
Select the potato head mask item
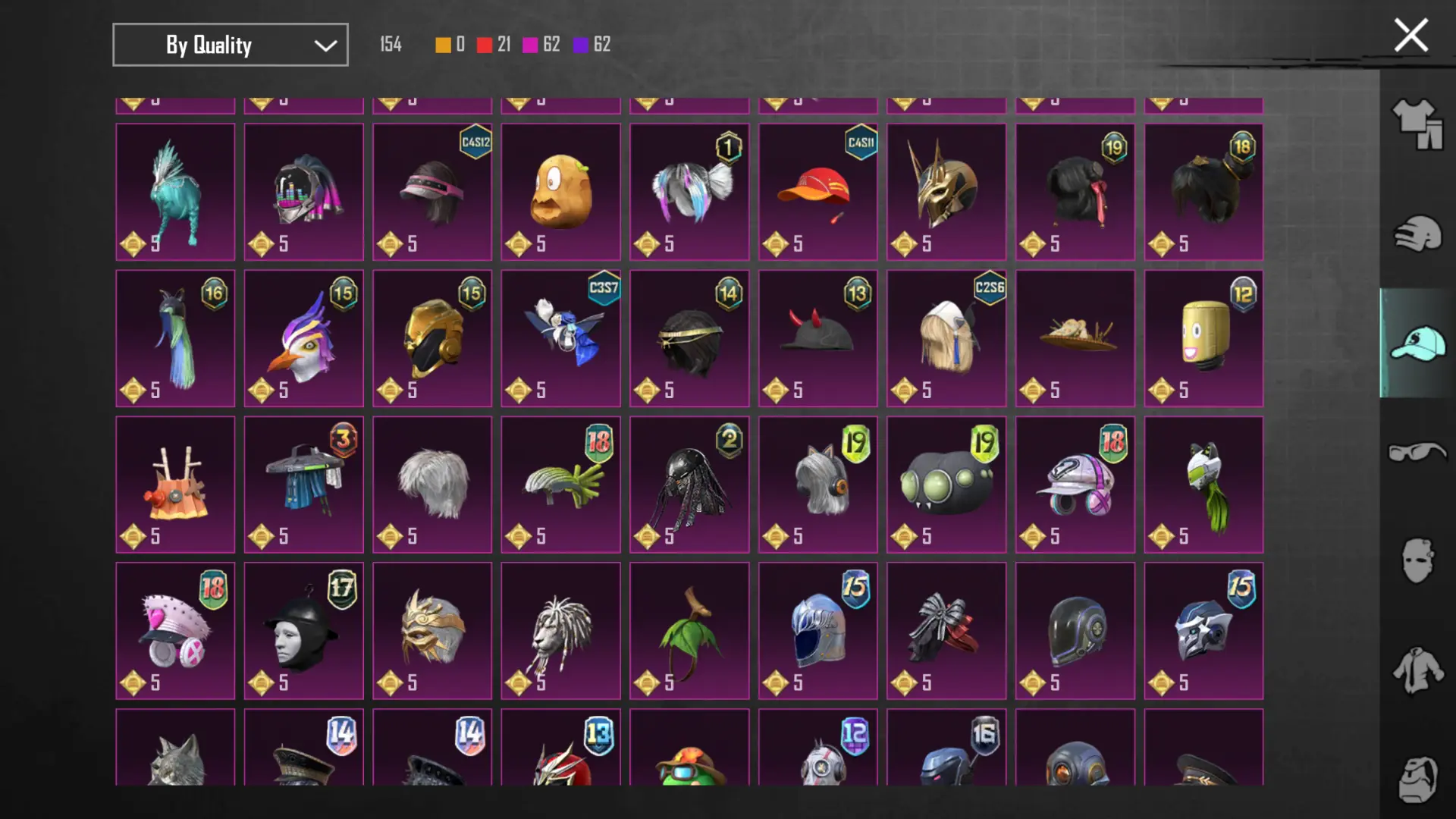pyautogui.click(x=561, y=192)
